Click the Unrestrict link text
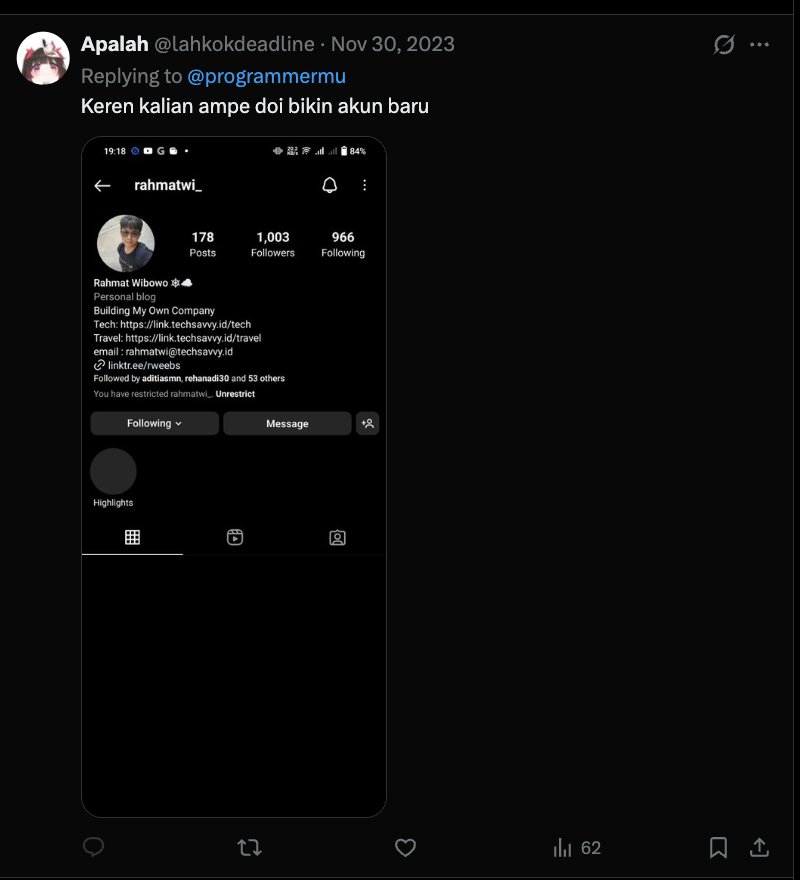Image resolution: width=800 pixels, height=880 pixels. pyautogui.click(x=235, y=394)
